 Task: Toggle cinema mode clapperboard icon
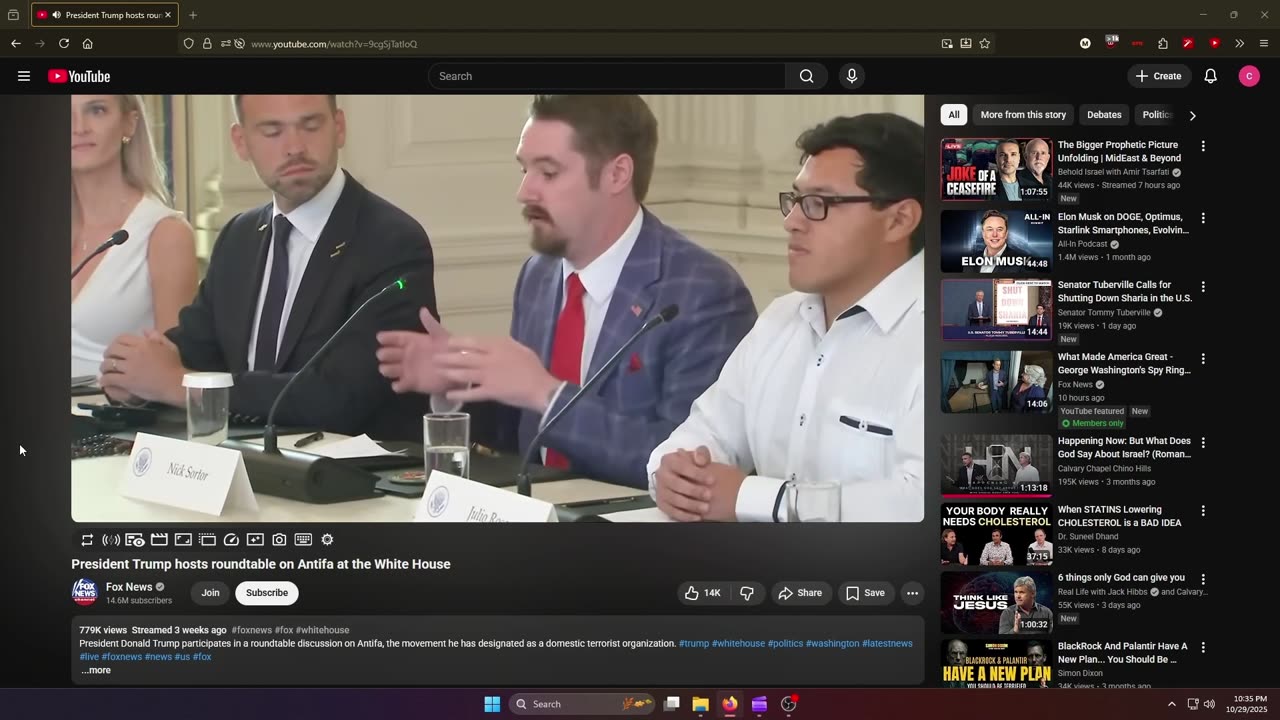pyautogui.click(x=159, y=540)
